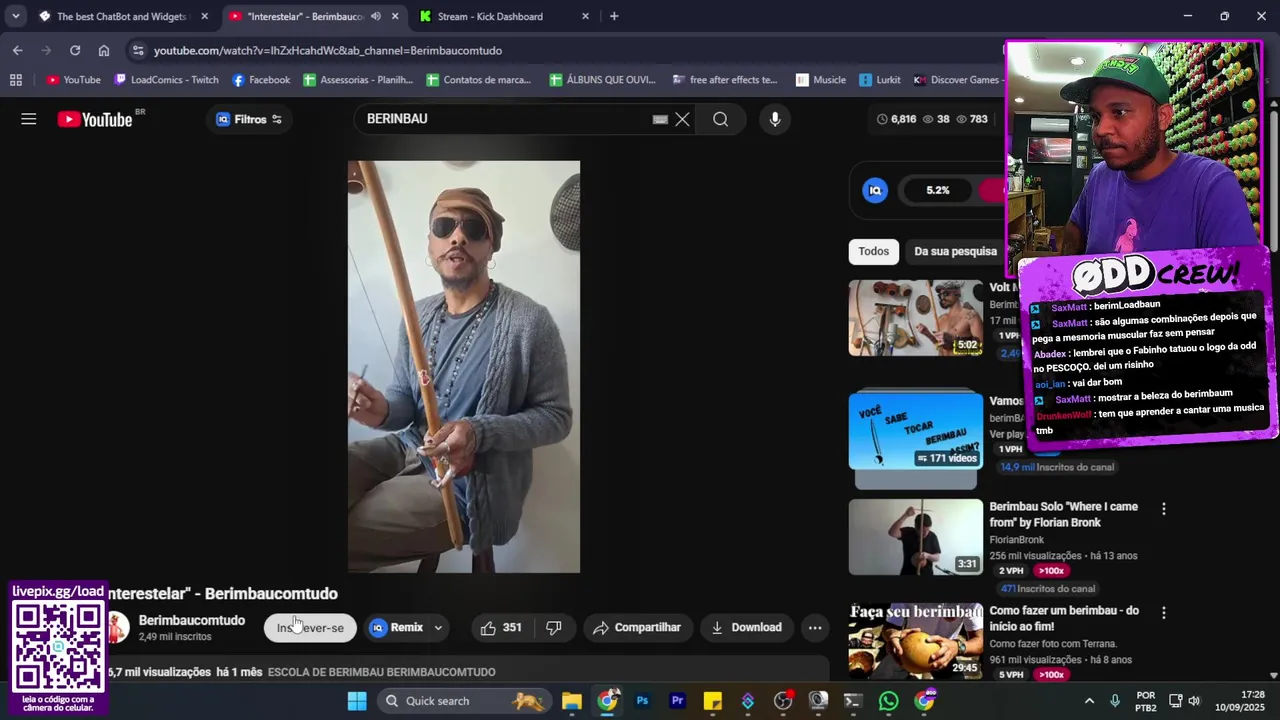The width and height of the screenshot is (1280, 720).
Task: Open the Faça seu berimbau thumbnail
Action: point(916,640)
